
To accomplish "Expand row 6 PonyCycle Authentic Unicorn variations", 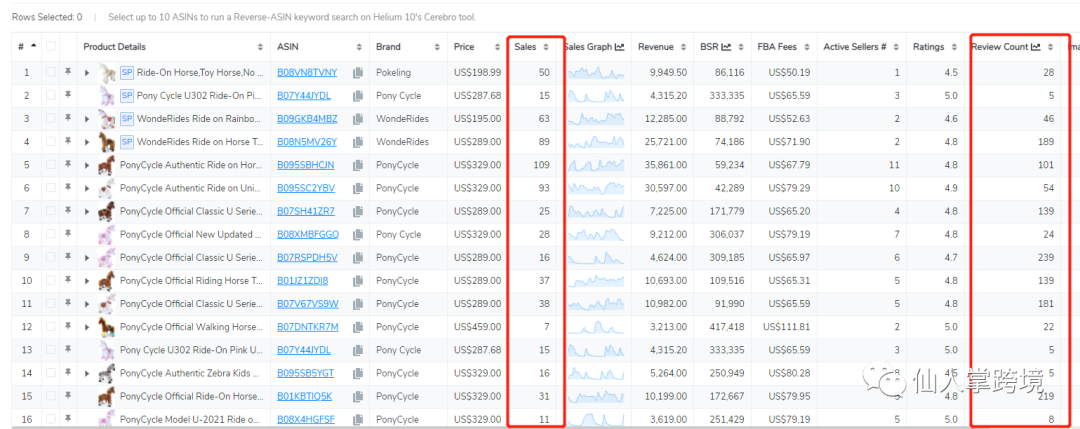I will point(87,189).
